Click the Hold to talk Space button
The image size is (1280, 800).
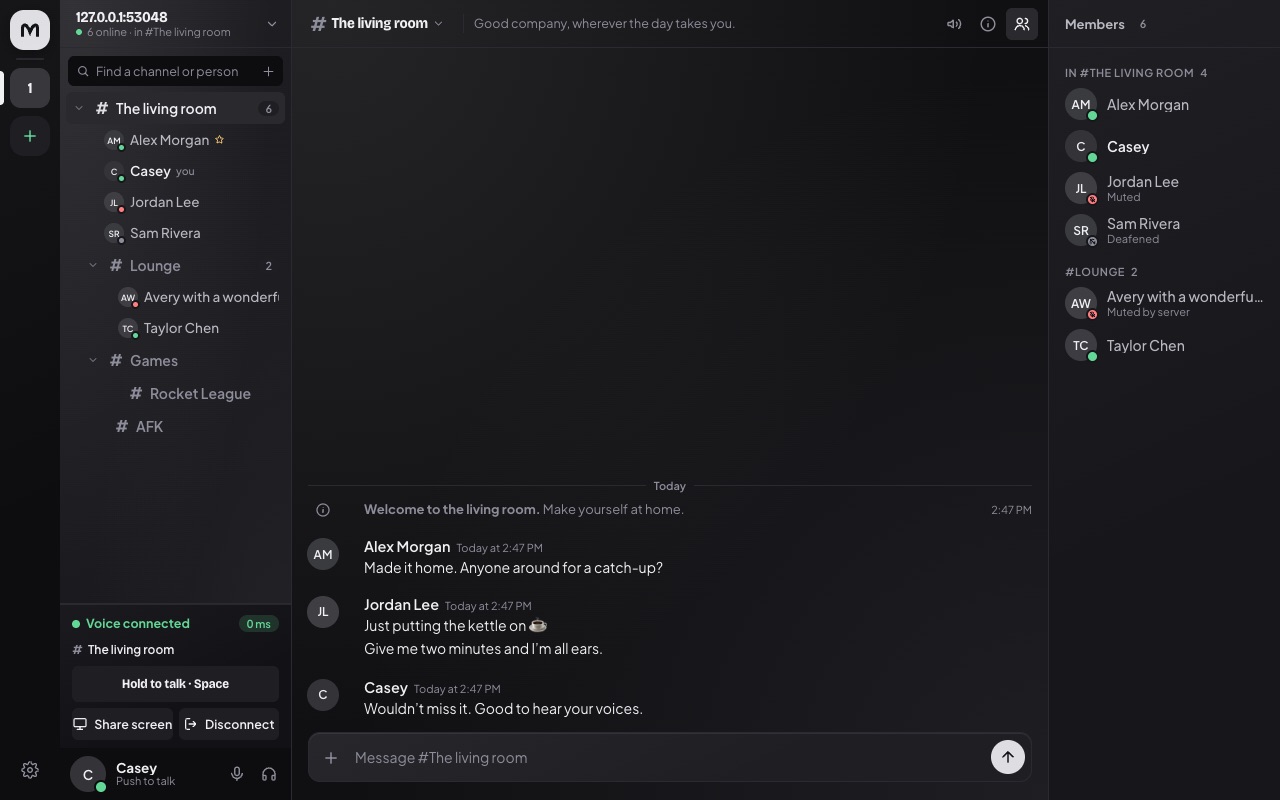coord(175,684)
